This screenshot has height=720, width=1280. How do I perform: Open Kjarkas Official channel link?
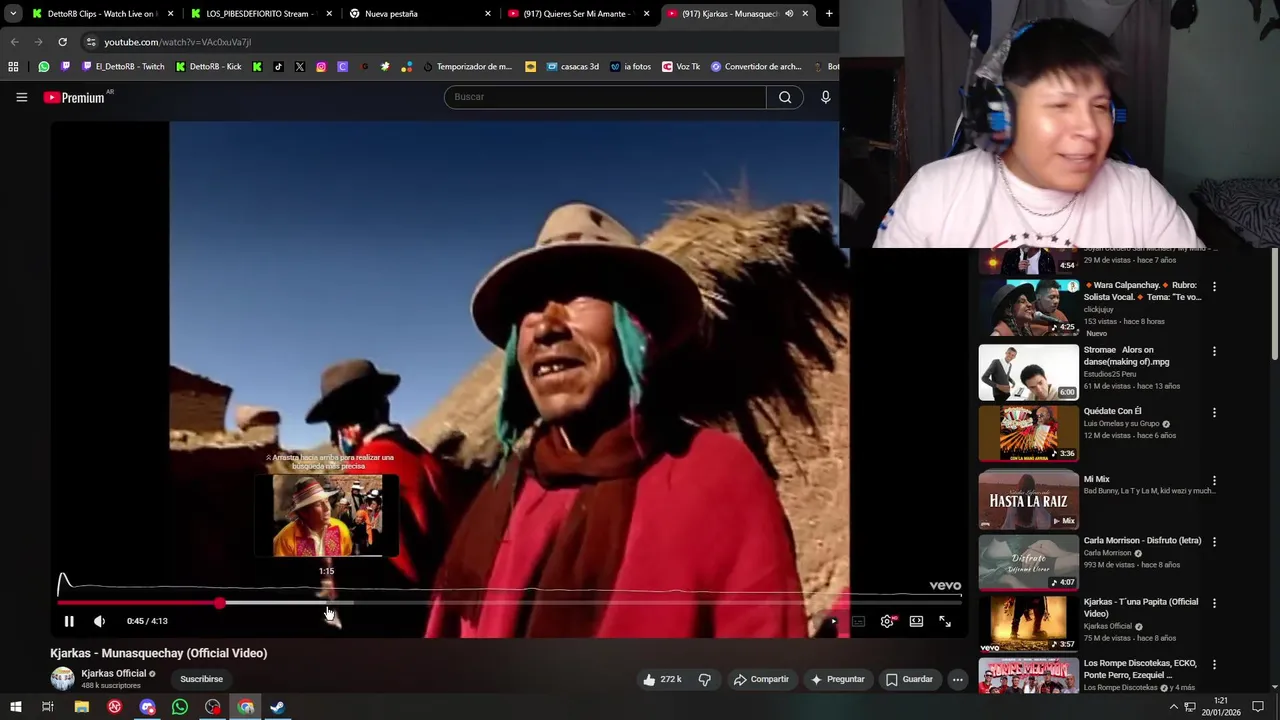click(113, 673)
